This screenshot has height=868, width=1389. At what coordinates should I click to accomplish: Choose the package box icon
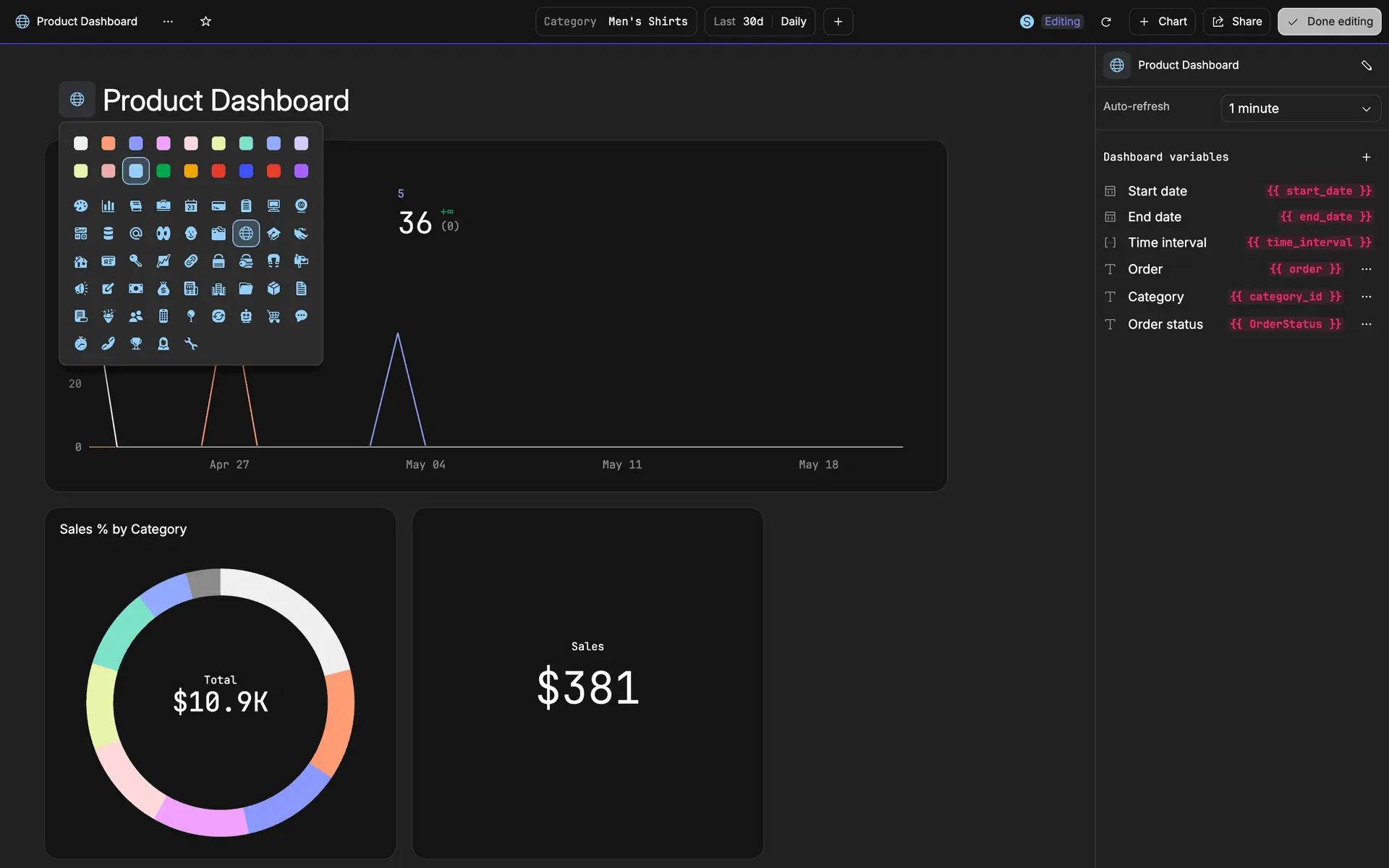tap(273, 289)
